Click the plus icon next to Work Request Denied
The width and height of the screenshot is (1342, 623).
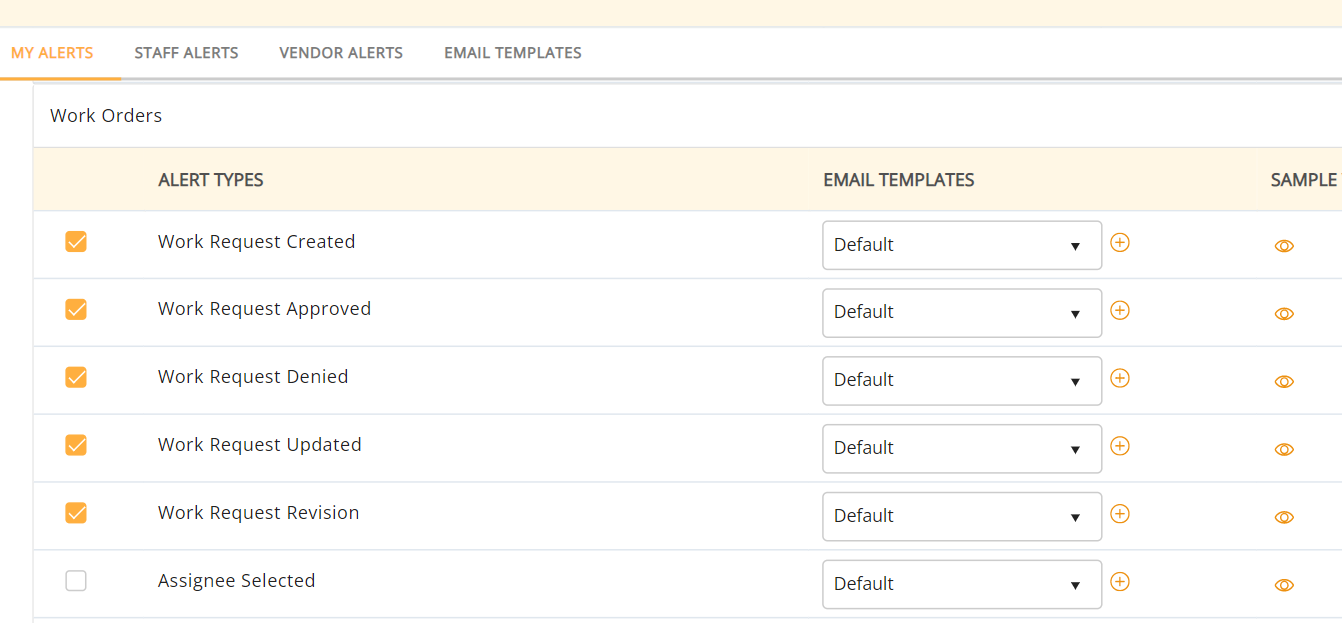coord(1120,378)
